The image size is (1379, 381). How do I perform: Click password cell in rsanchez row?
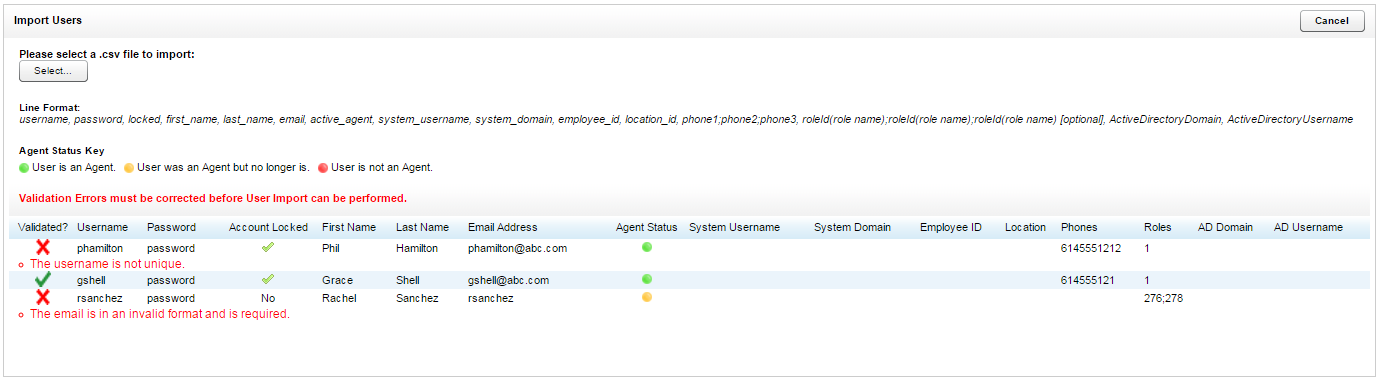coord(171,298)
